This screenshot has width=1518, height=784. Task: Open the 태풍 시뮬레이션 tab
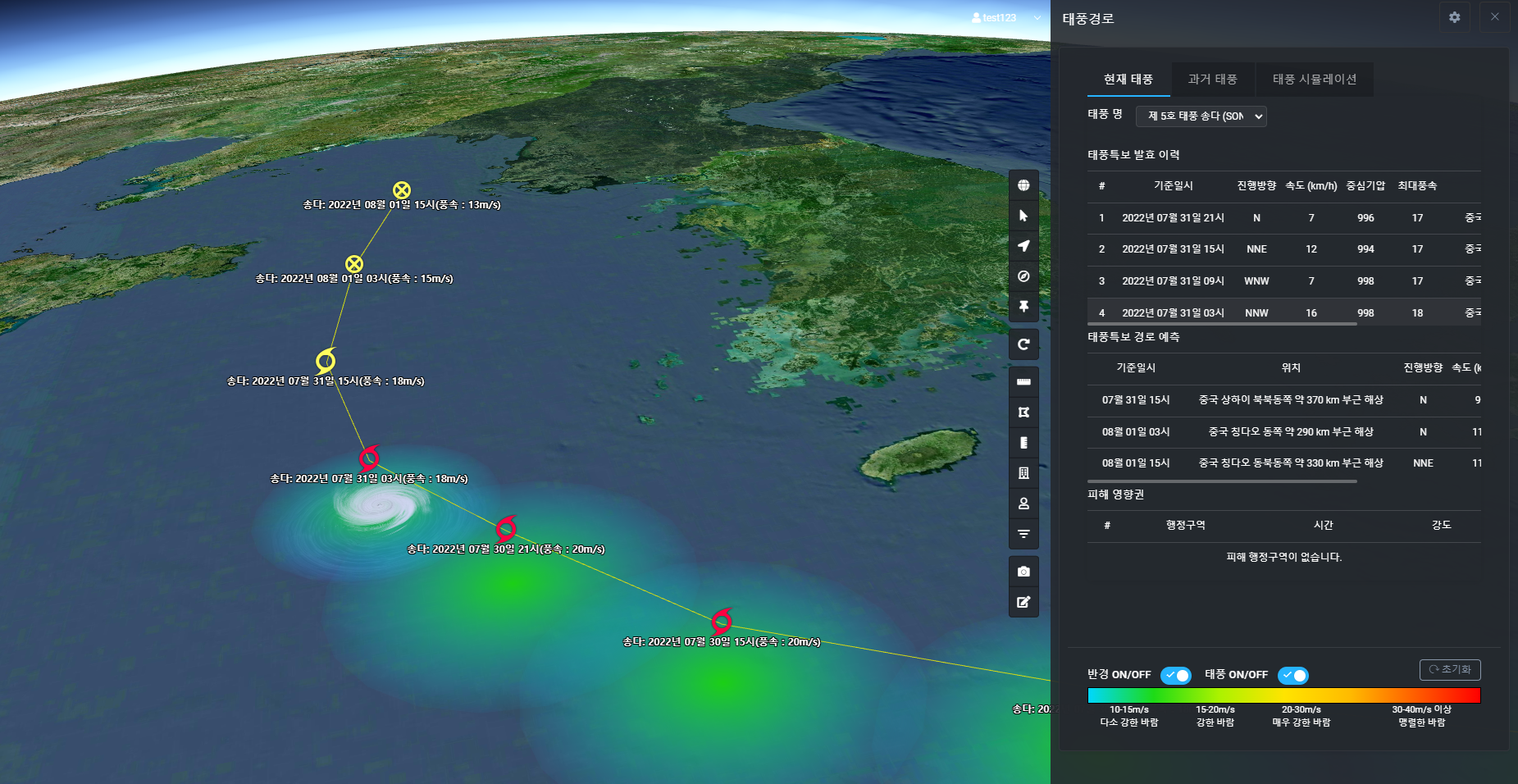(1314, 80)
